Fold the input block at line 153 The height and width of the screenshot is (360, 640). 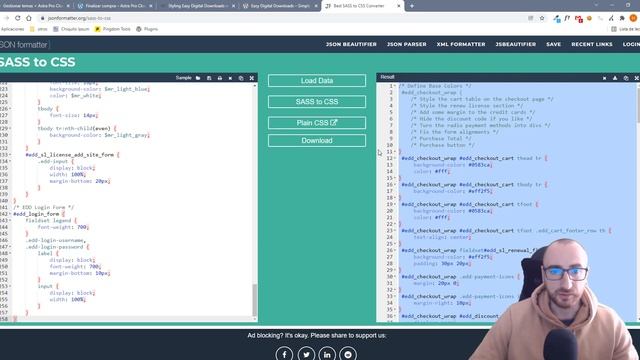pos(10,286)
